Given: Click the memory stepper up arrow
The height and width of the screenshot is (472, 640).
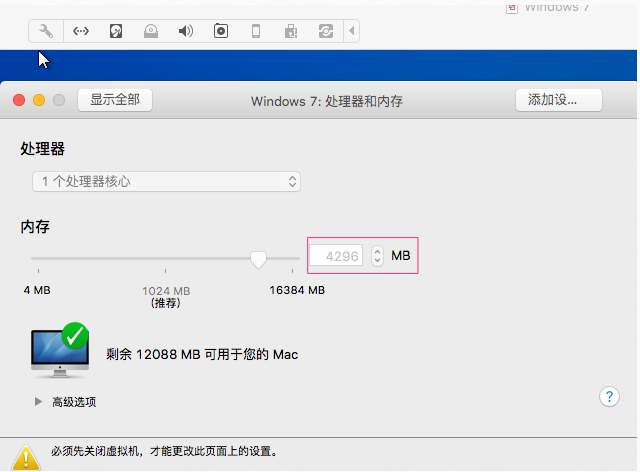Looking at the screenshot, I should pos(377,251).
